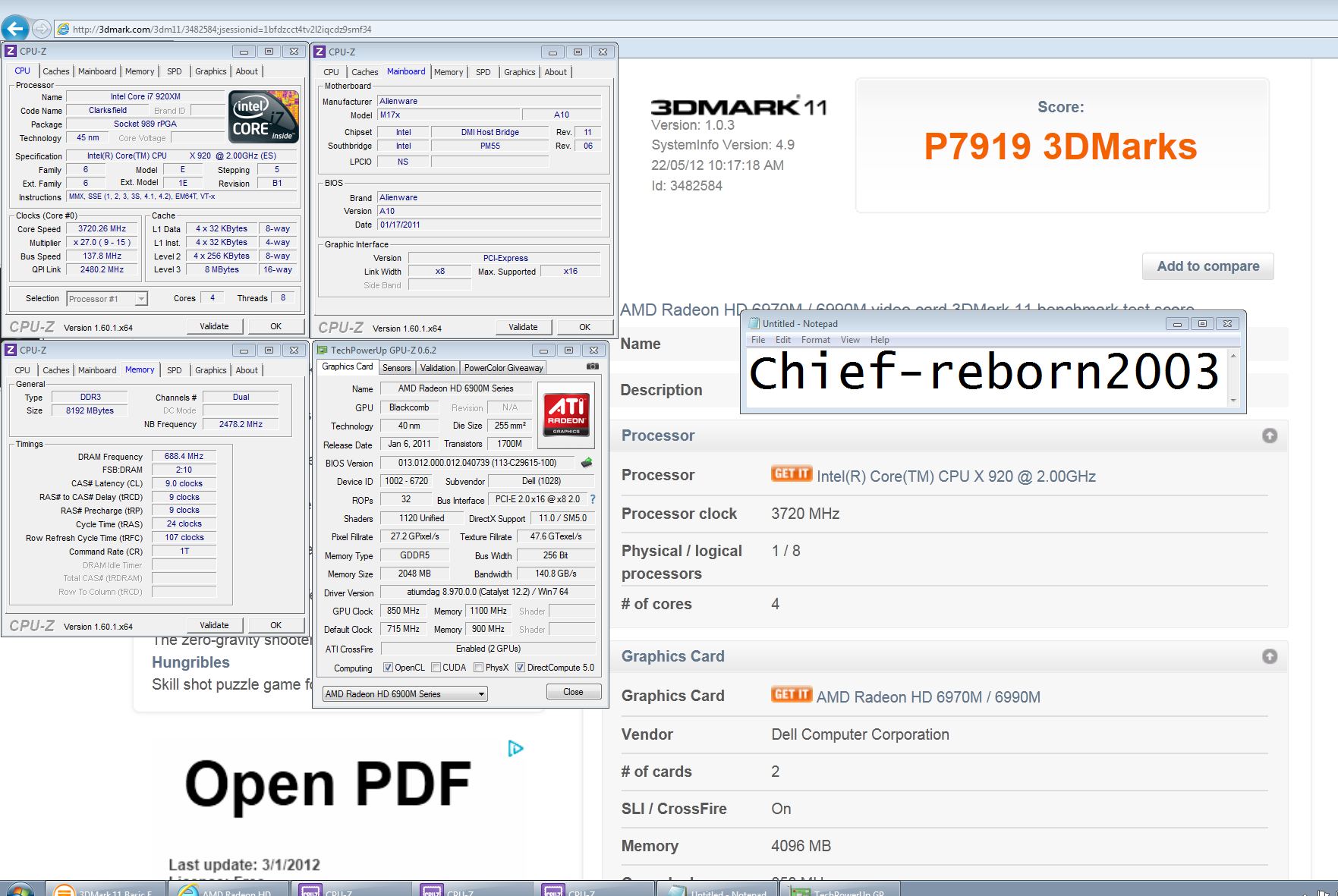This screenshot has height=896, width=1338.
Task: Toggle the OpenCL checkbox
Action: tap(388, 668)
